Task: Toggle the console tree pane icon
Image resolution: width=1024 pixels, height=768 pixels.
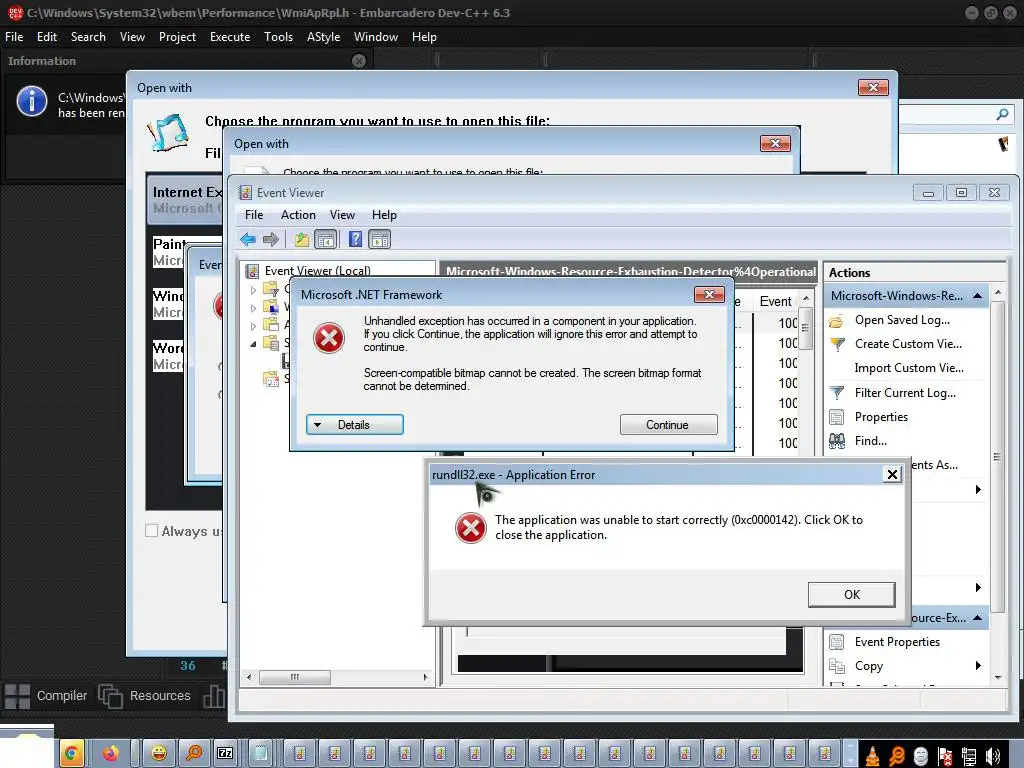Action: point(325,240)
